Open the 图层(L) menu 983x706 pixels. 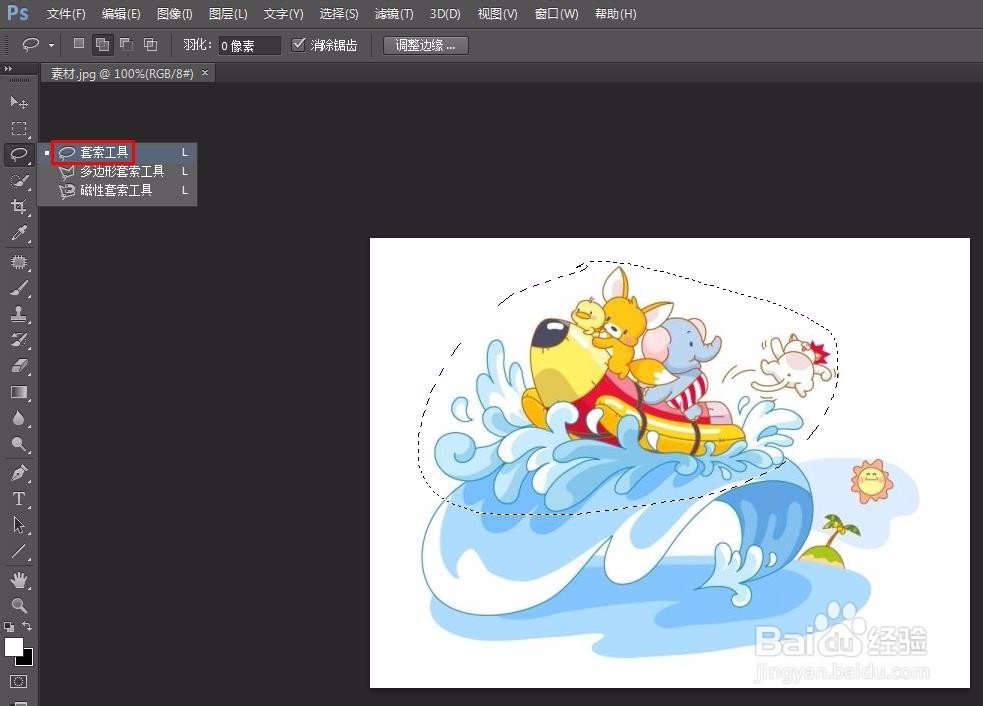[228, 14]
